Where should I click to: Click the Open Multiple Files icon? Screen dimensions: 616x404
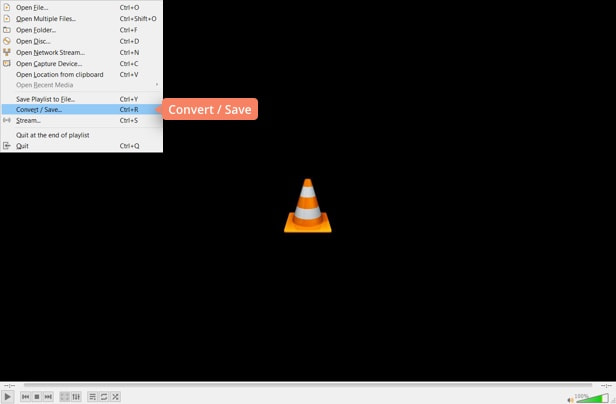(x=7, y=18)
